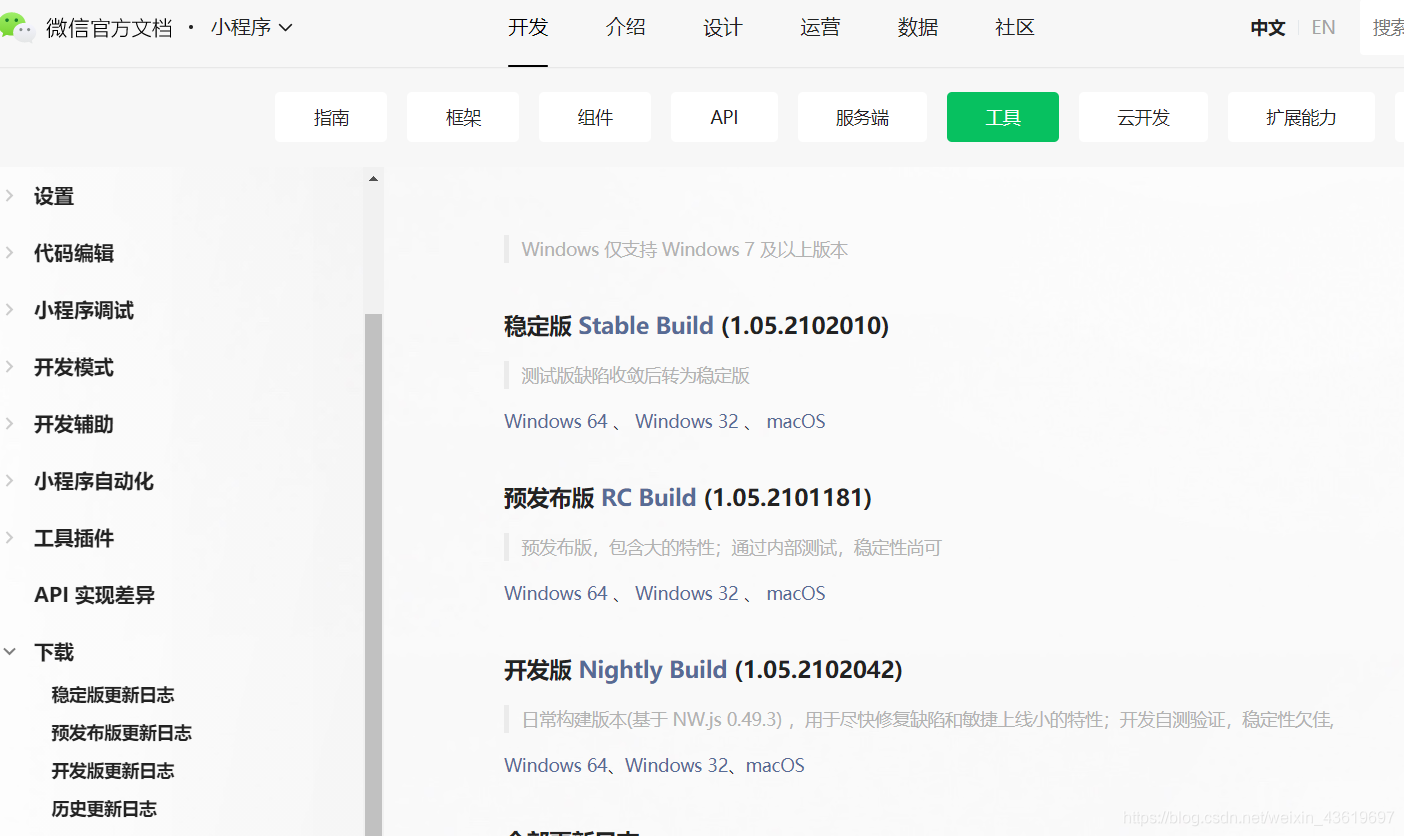The width and height of the screenshot is (1404, 836).
Task: Switch language to EN
Action: pyautogui.click(x=1323, y=28)
